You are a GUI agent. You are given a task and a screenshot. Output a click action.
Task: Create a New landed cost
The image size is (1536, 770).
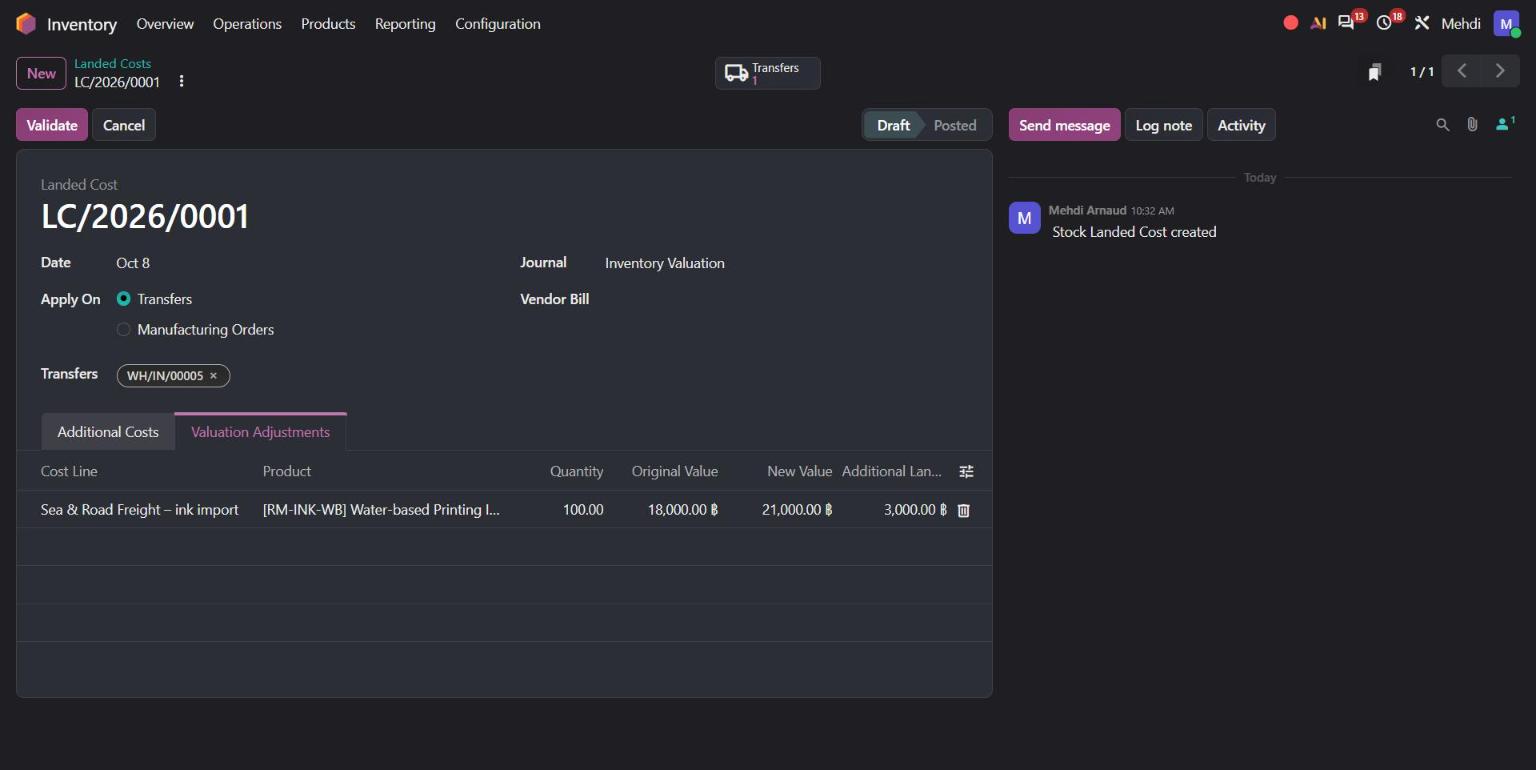41,73
